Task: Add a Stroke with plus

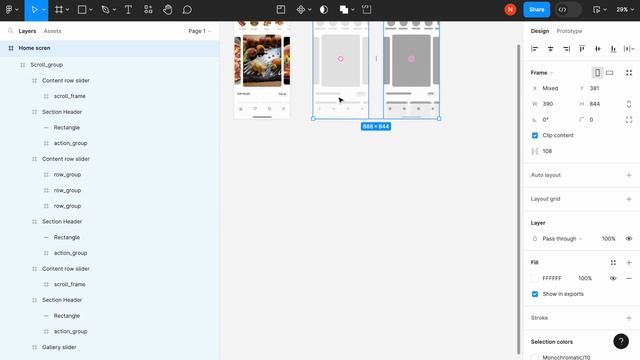Action: coord(629,318)
